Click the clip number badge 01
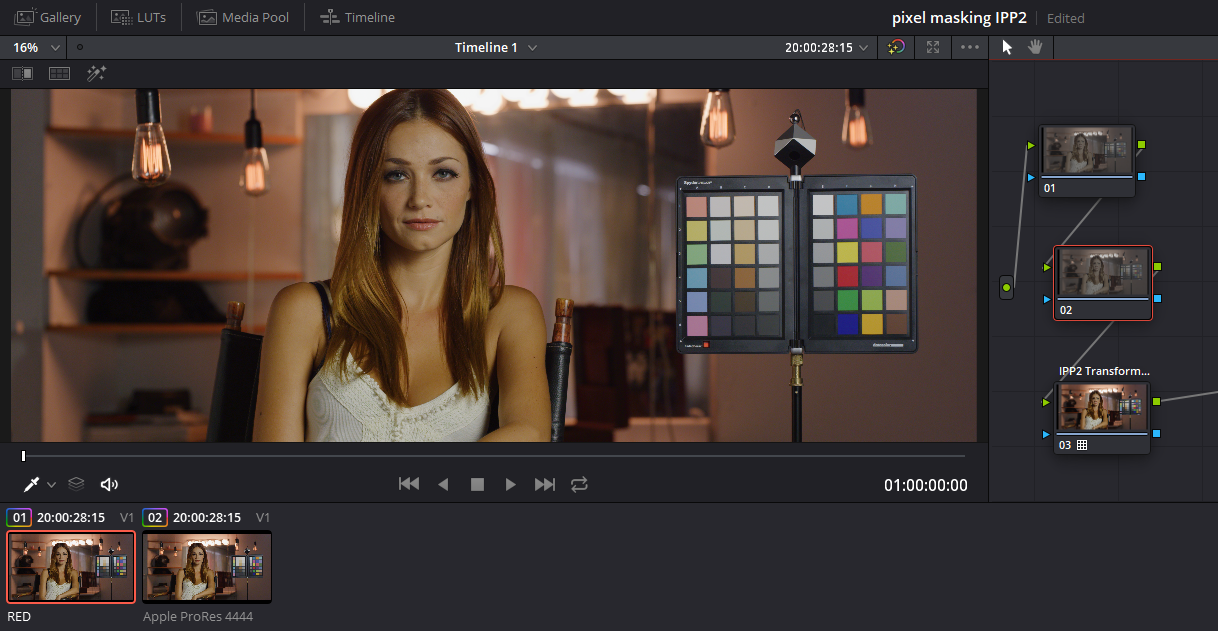 (19, 517)
